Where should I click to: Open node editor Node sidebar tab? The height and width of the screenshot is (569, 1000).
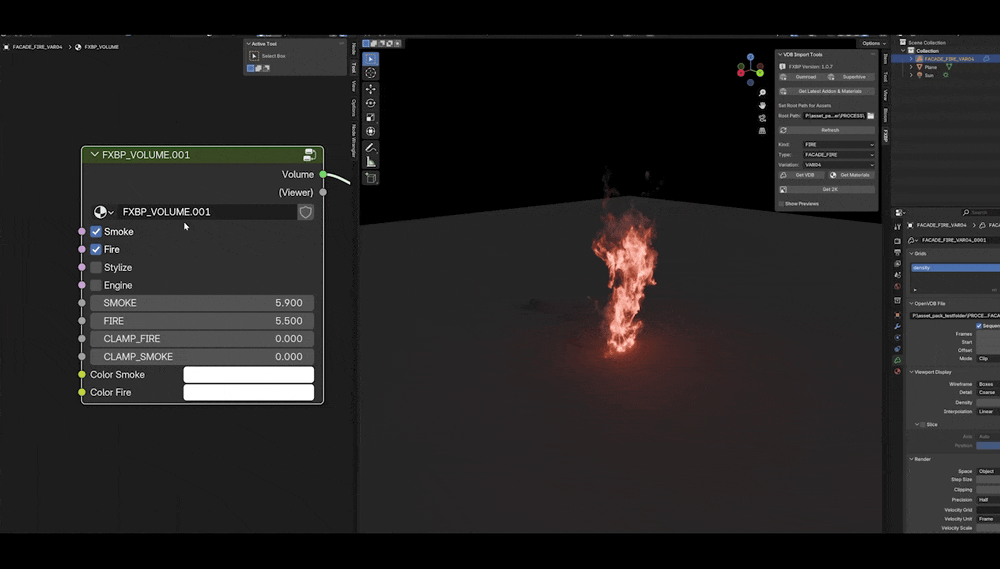pos(353,48)
